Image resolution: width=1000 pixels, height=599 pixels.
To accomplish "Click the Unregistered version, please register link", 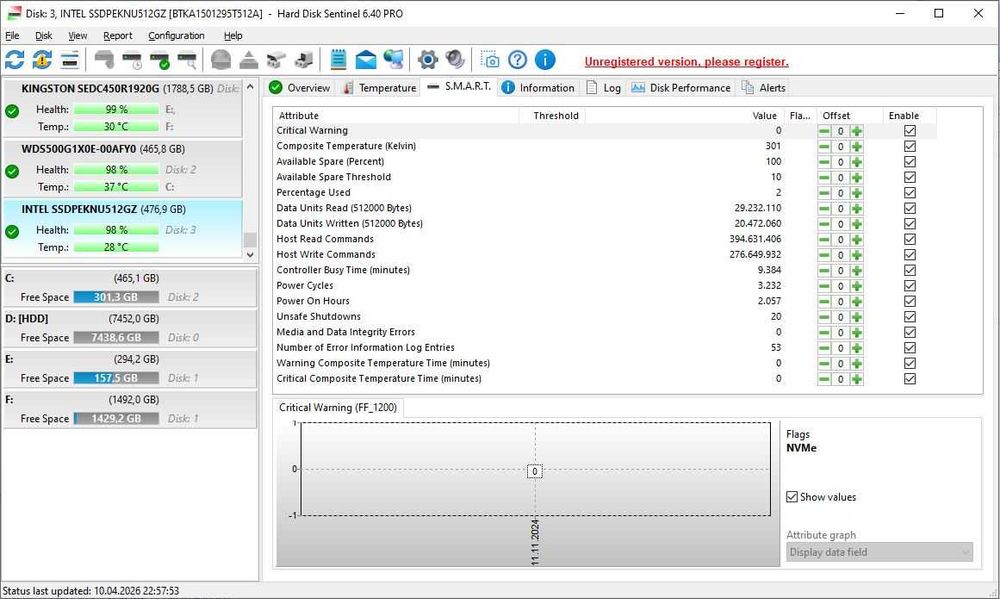I will tap(686, 62).
